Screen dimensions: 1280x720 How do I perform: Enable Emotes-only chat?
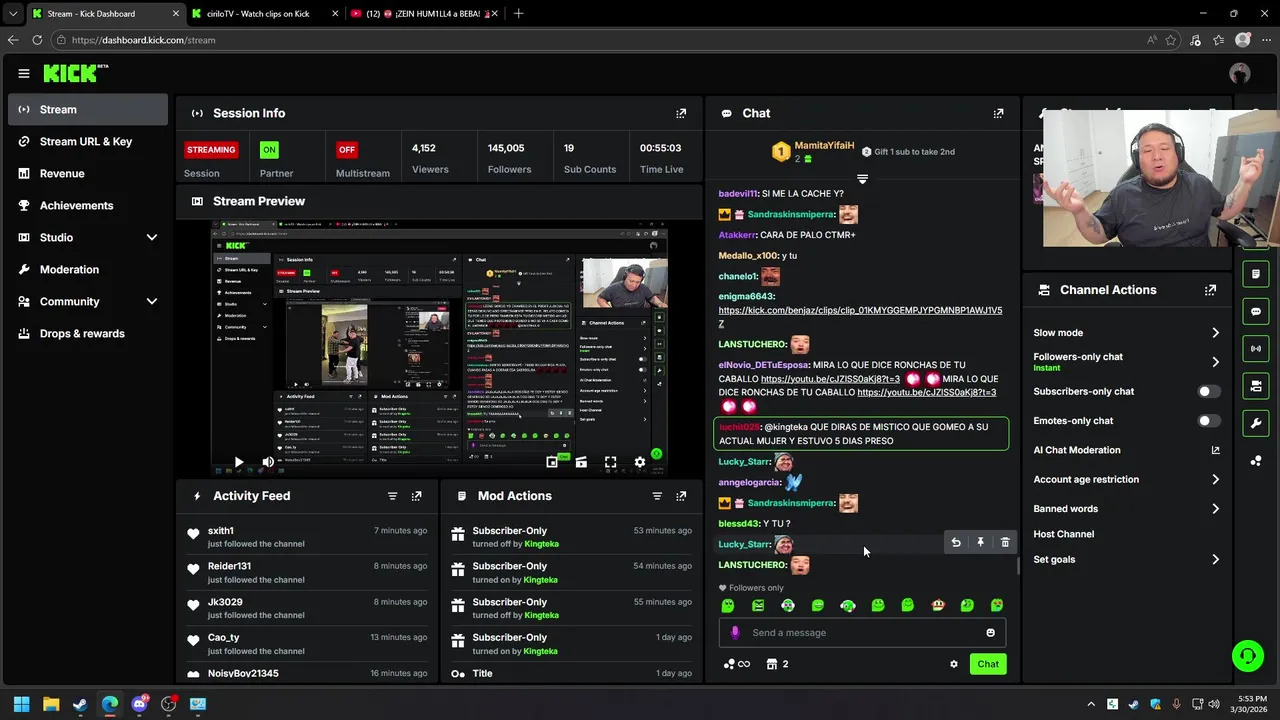coord(1209,421)
